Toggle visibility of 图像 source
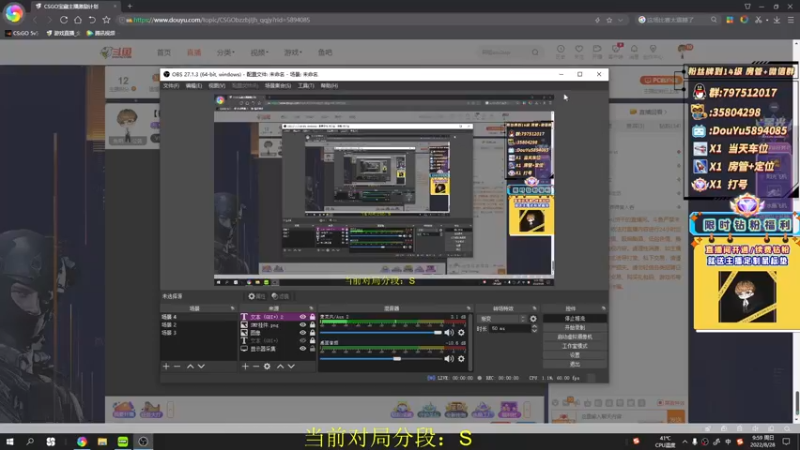The height and width of the screenshot is (450, 800). tap(303, 333)
